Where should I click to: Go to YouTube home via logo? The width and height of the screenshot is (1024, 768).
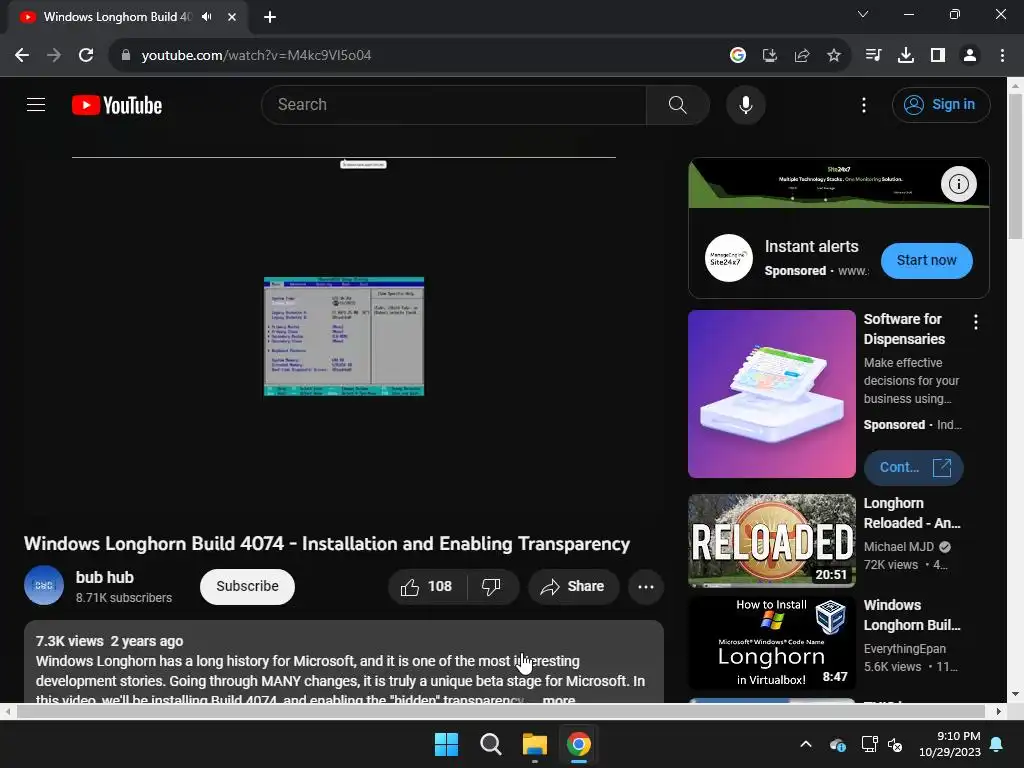[117, 105]
